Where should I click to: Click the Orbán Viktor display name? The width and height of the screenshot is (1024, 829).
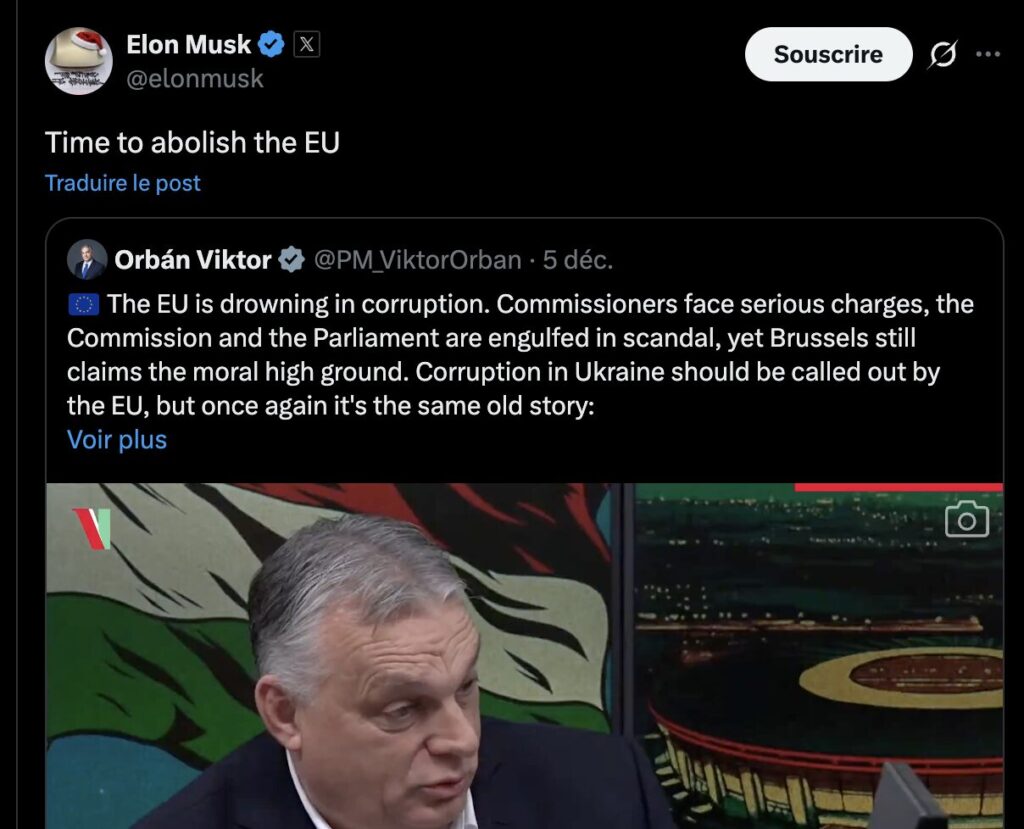(x=193, y=259)
